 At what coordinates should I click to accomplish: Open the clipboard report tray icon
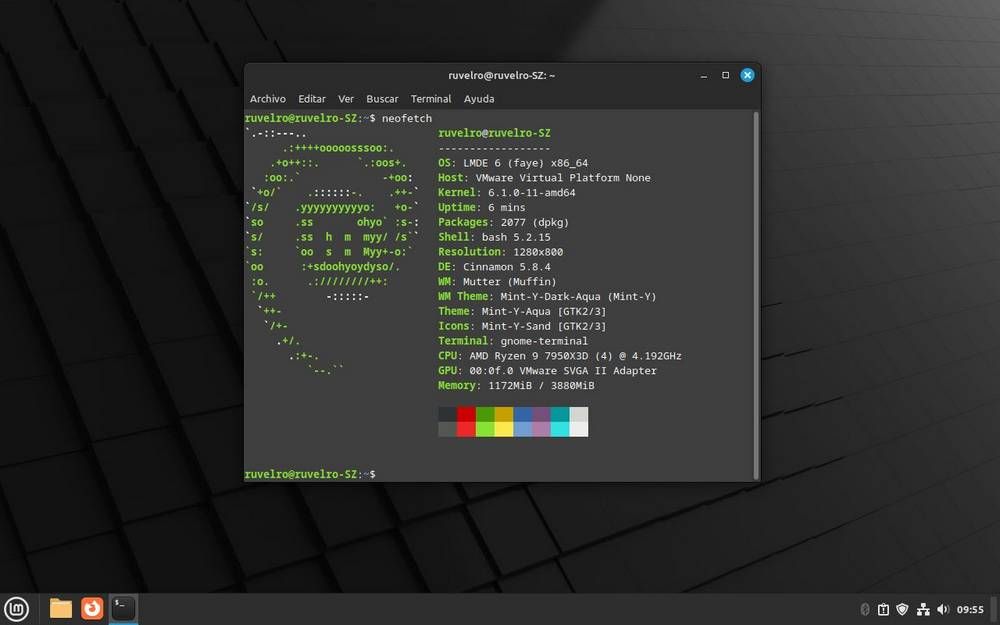click(x=884, y=609)
